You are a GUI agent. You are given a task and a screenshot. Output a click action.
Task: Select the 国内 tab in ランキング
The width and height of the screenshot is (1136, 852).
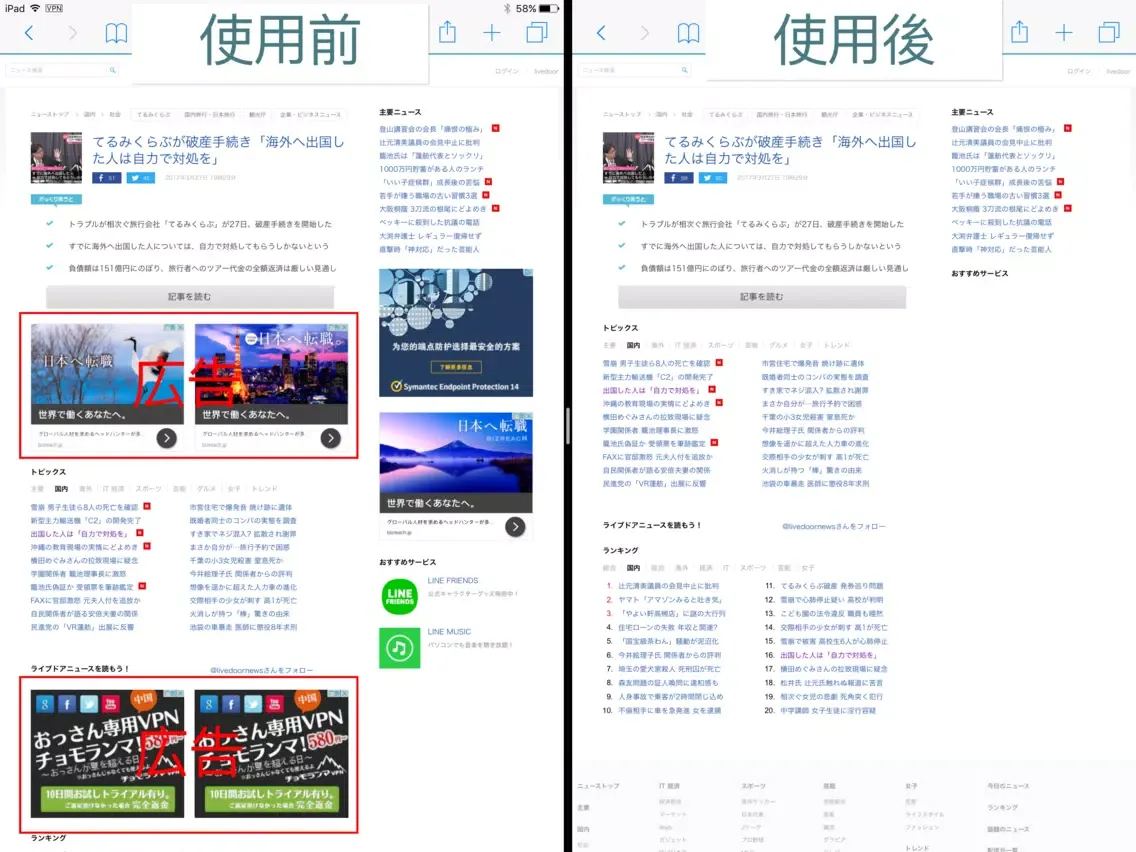(x=632, y=566)
